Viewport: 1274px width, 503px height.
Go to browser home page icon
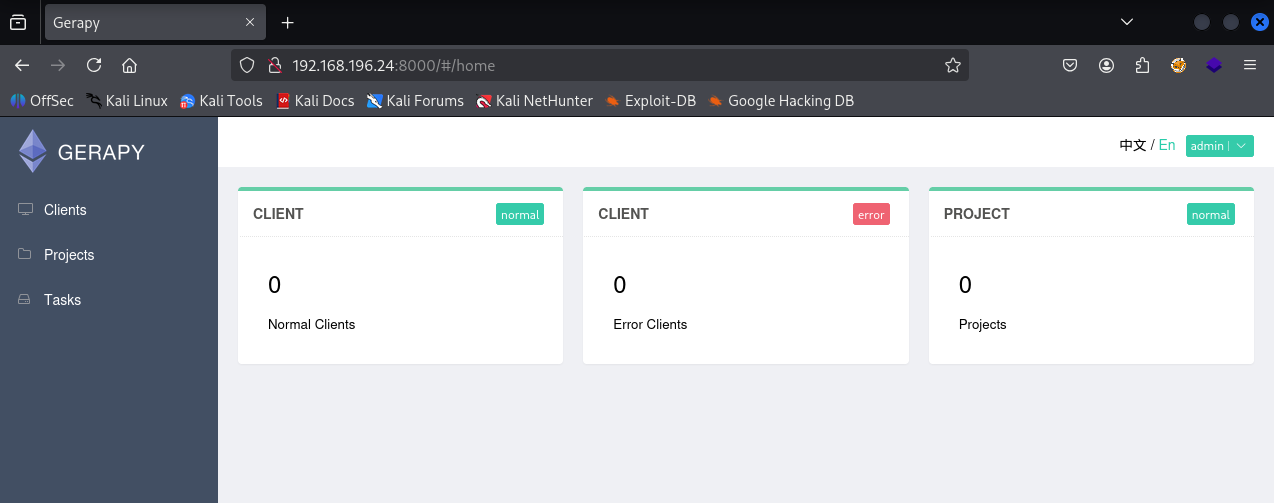click(129, 65)
